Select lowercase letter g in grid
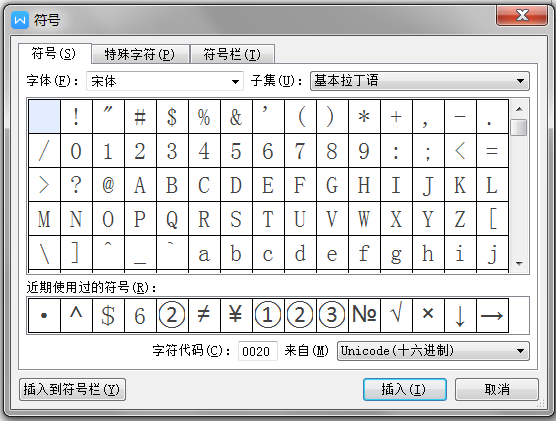The width and height of the screenshot is (556, 421). point(396,253)
